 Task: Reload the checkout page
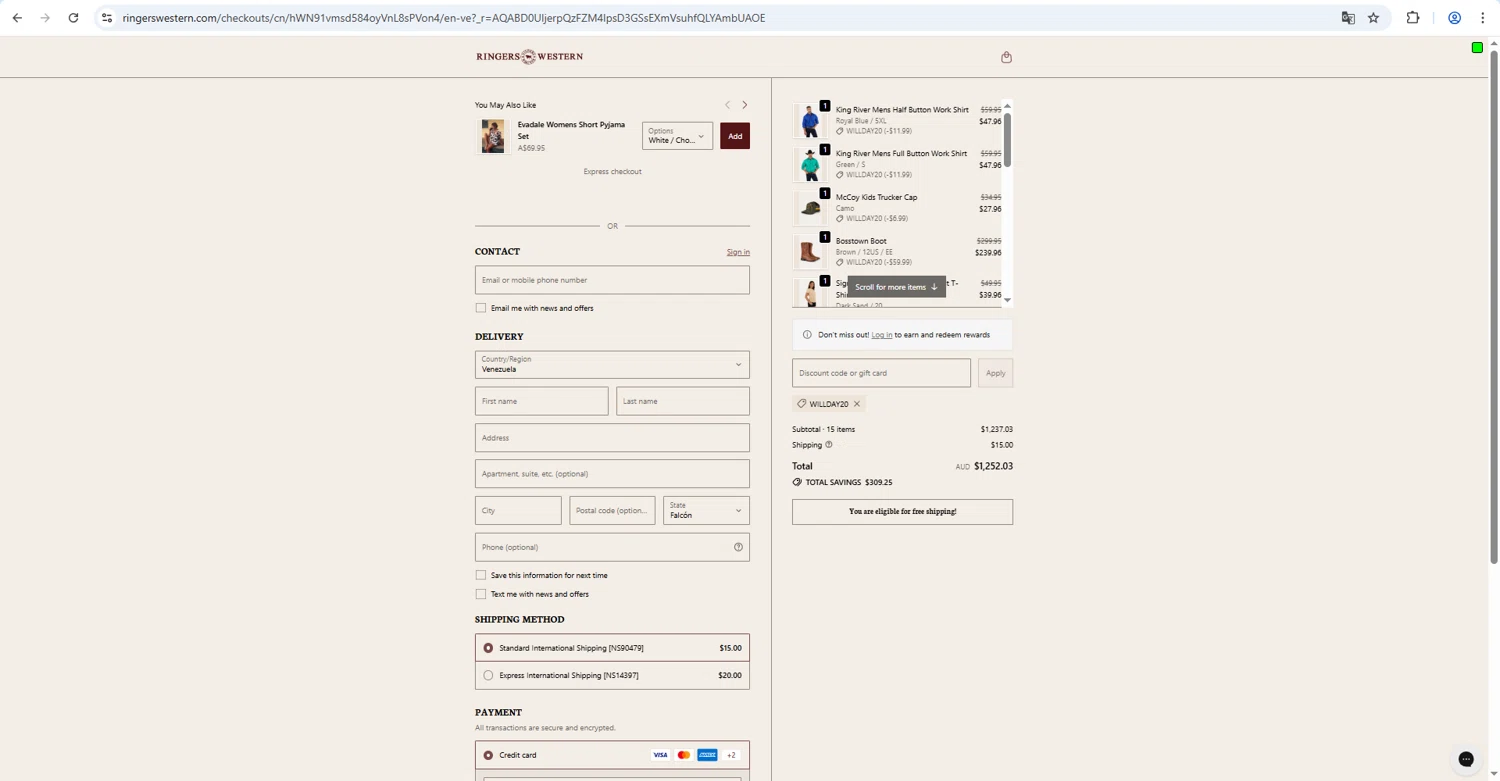tap(73, 18)
